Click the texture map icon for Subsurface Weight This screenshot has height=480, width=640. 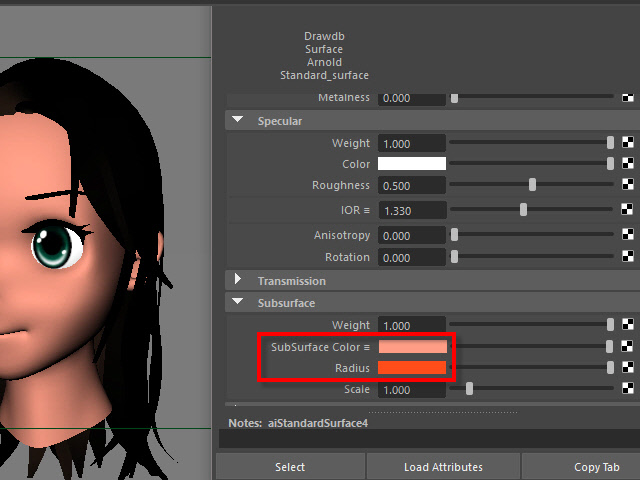pos(627,325)
